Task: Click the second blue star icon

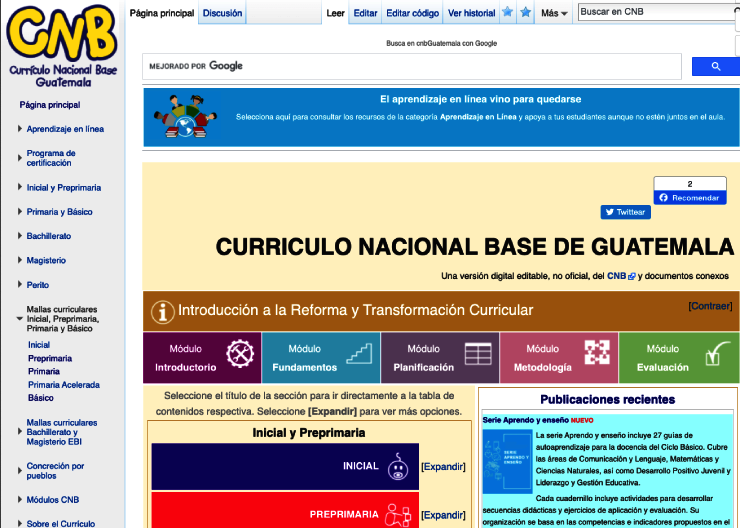Action: 525,12
